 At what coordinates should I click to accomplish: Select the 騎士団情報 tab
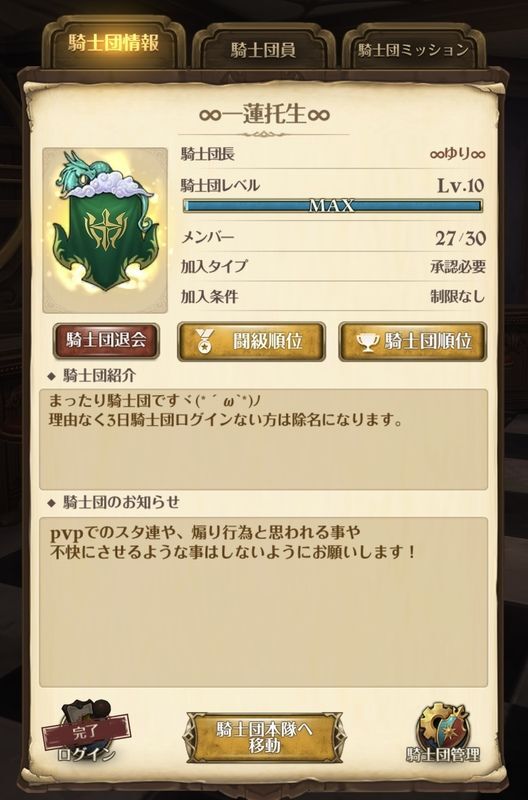pyautogui.click(x=113, y=43)
